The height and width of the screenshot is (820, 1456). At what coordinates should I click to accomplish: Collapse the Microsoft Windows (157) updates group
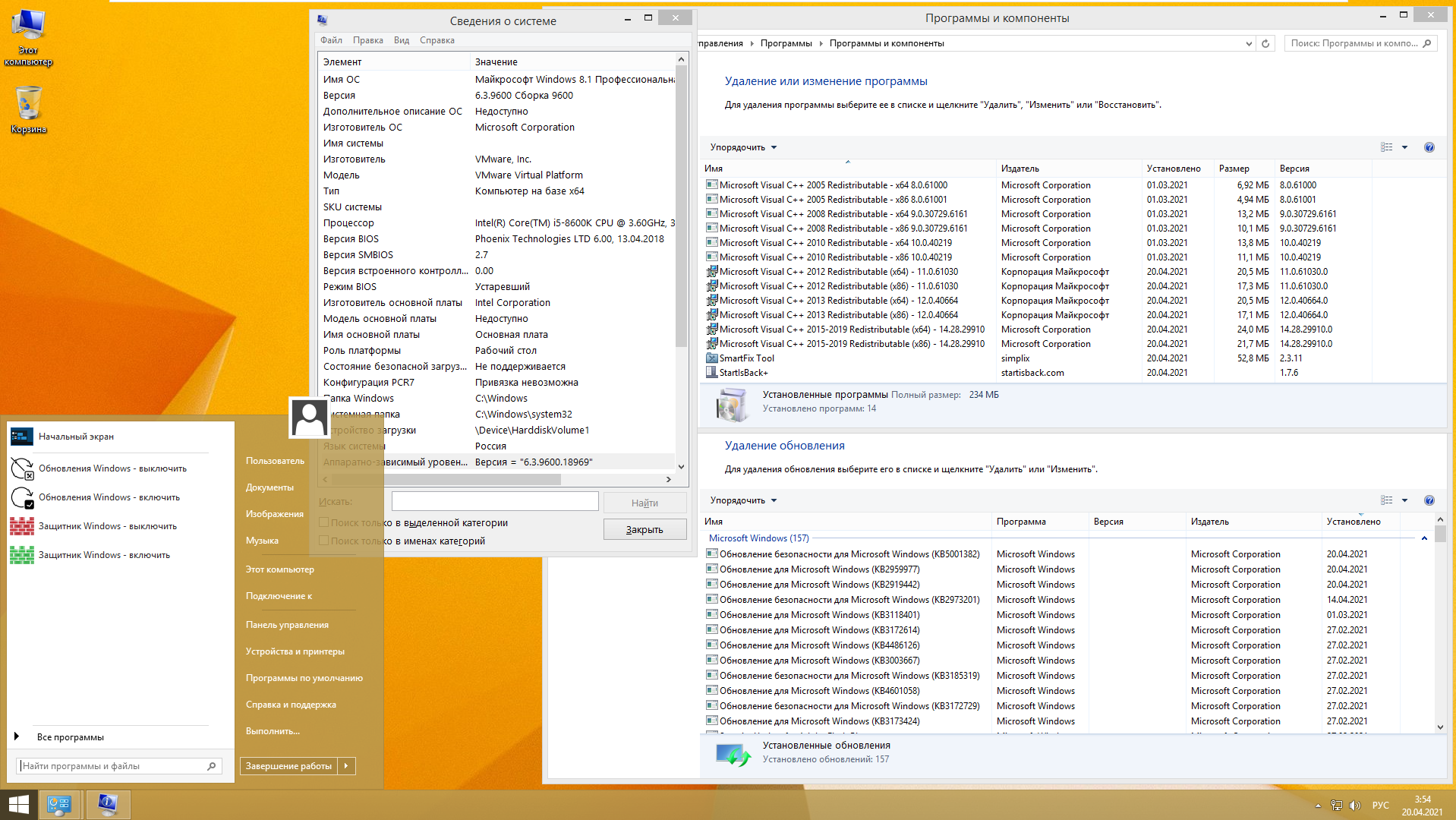[x=1424, y=538]
